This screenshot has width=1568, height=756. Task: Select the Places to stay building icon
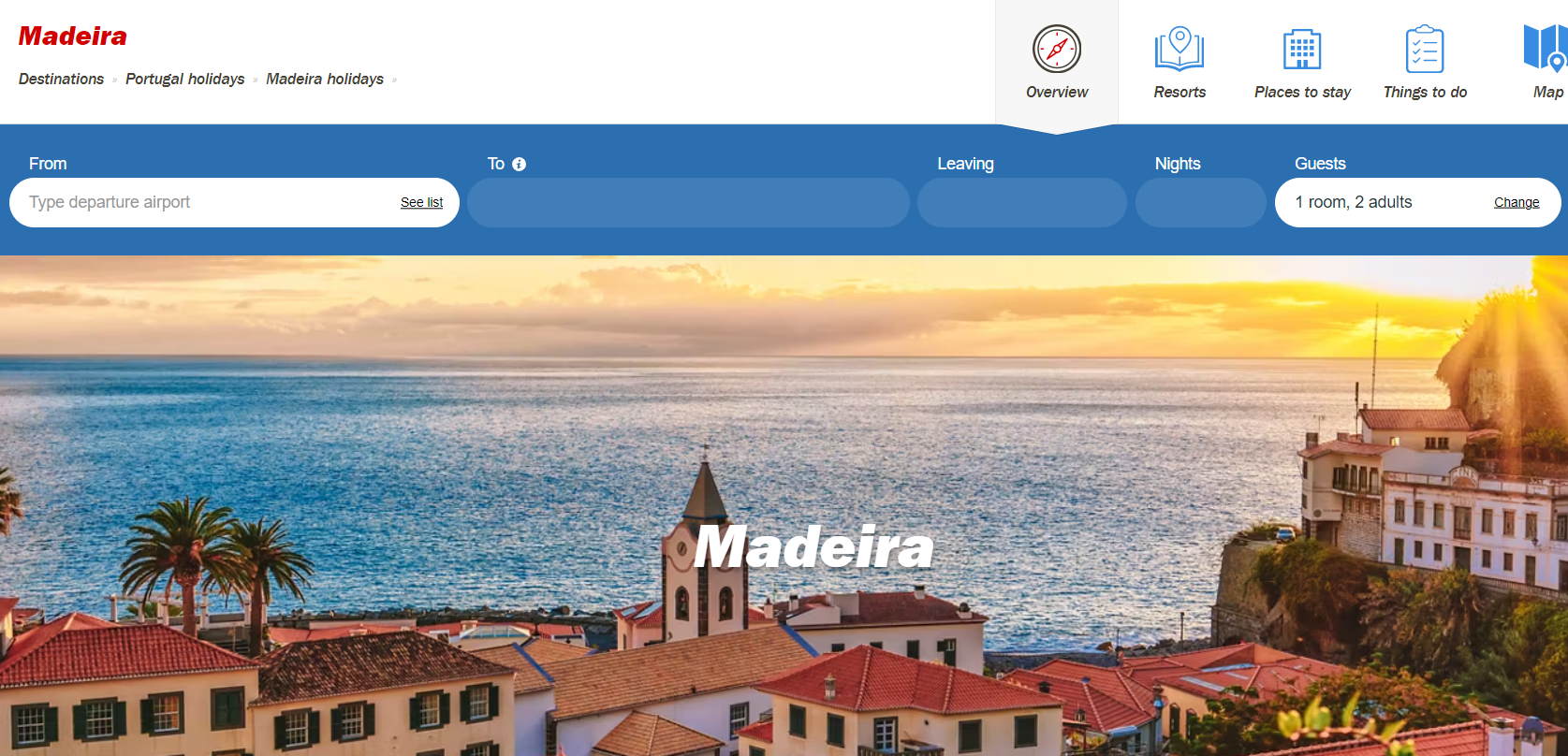pyautogui.click(x=1302, y=49)
